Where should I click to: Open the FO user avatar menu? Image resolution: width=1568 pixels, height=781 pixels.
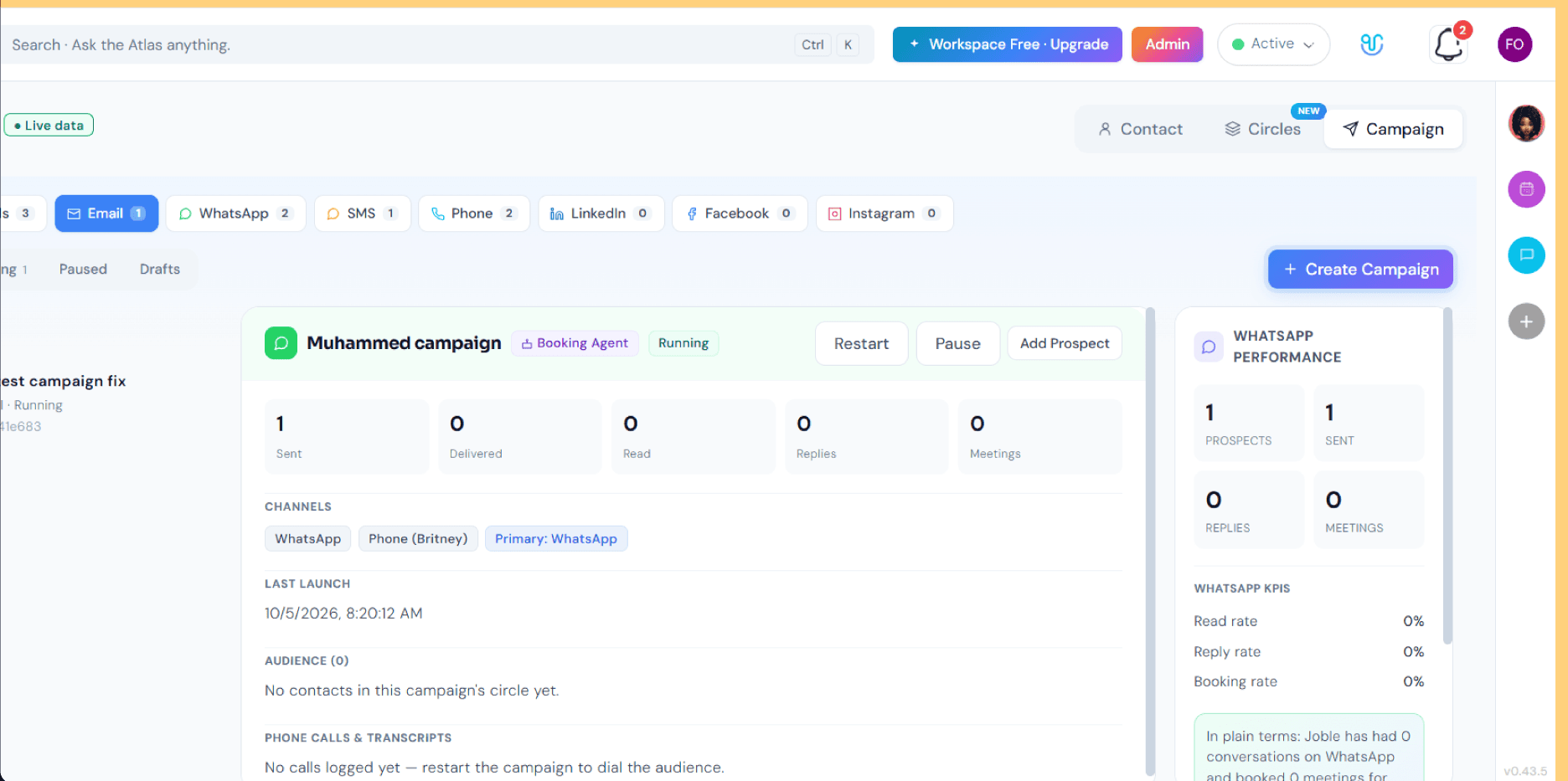pyautogui.click(x=1514, y=44)
